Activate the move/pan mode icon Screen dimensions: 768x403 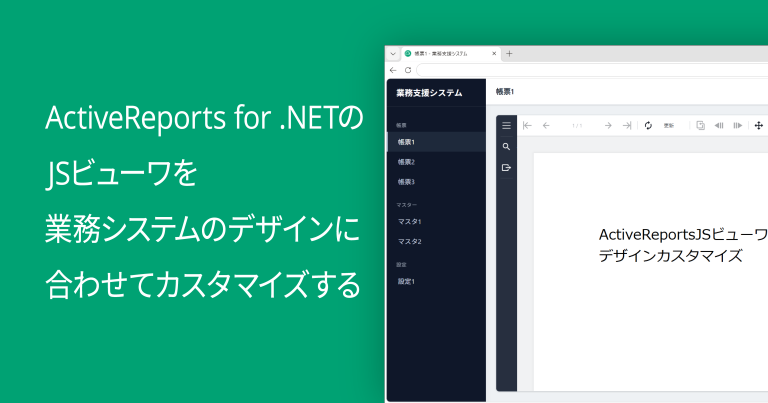coord(759,126)
